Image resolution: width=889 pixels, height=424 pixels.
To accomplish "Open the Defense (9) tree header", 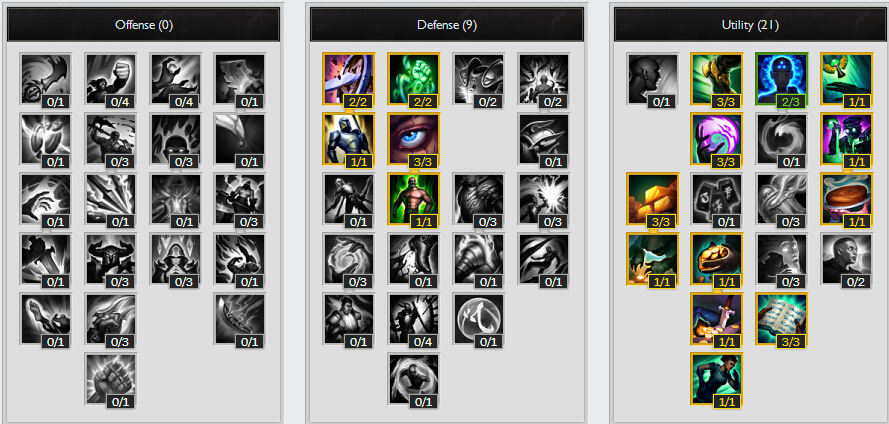I will (x=447, y=24).
